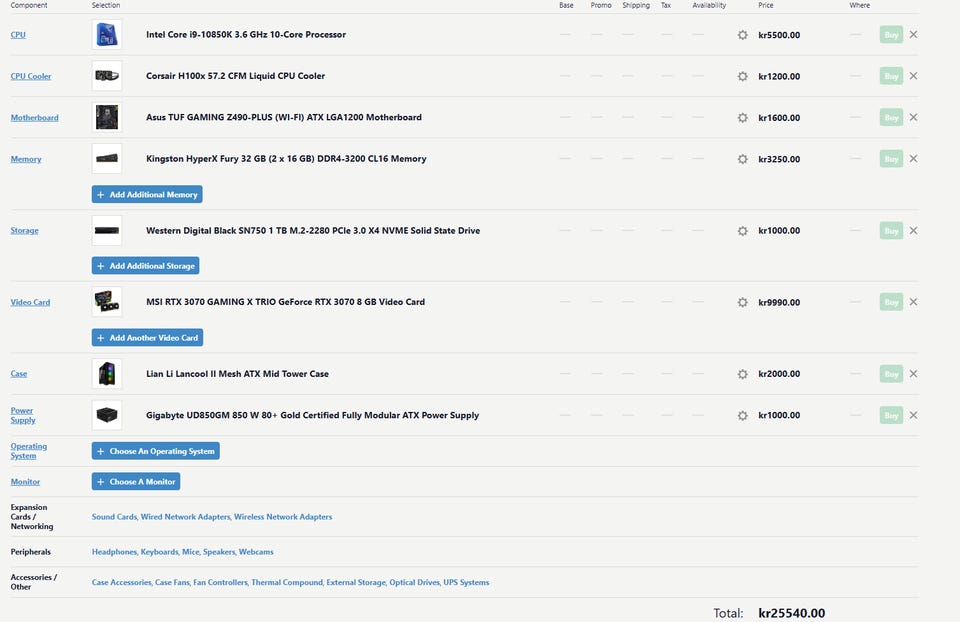The width and height of the screenshot is (960, 622).
Task: Click Add Another Video Card button
Action: (148, 337)
